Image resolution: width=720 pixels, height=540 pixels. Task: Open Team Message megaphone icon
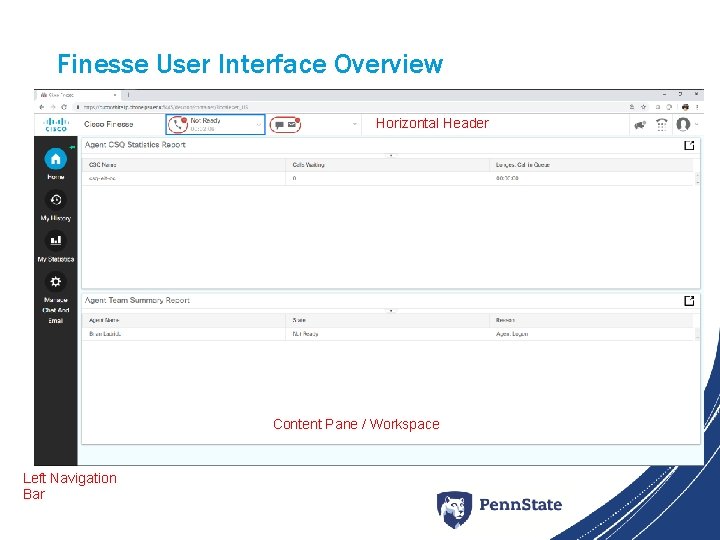click(640, 125)
